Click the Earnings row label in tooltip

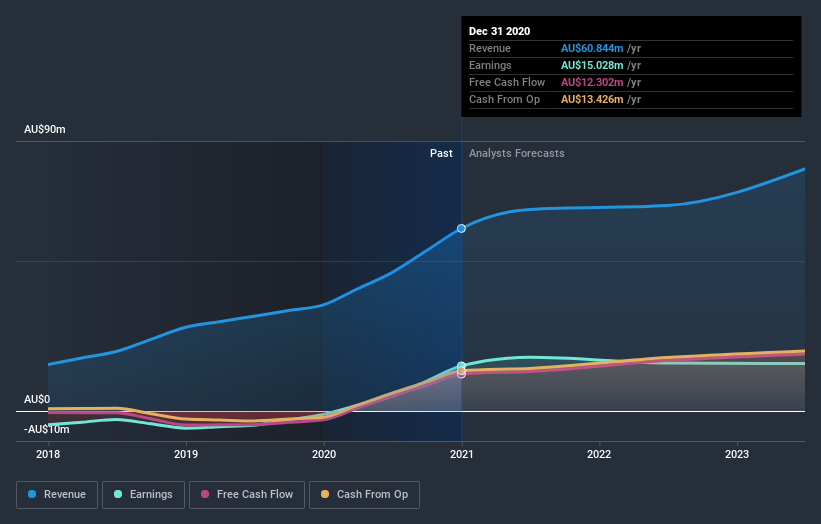pyautogui.click(x=490, y=65)
